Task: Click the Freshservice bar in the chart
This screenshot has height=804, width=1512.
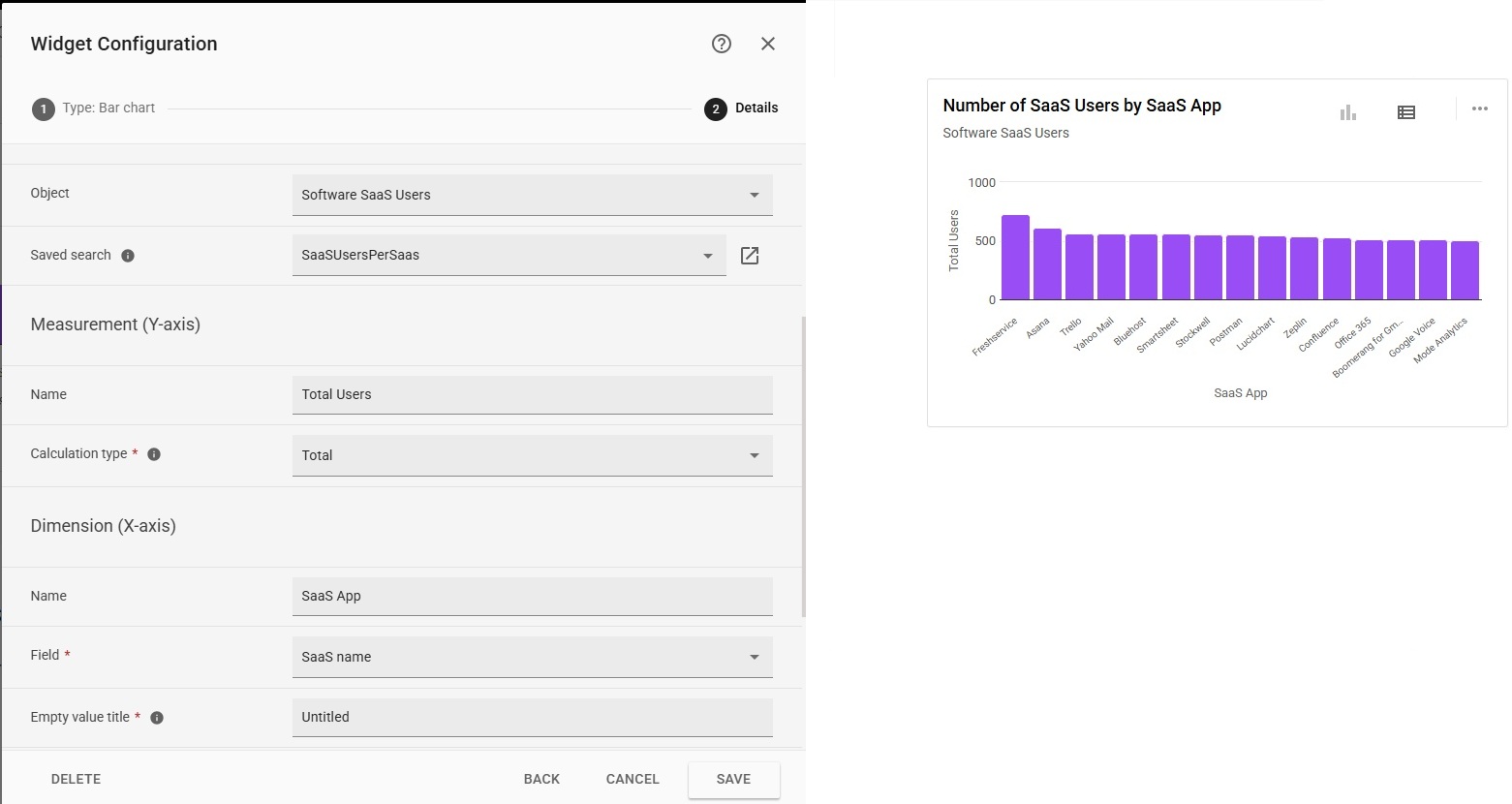Action: coord(1015,258)
